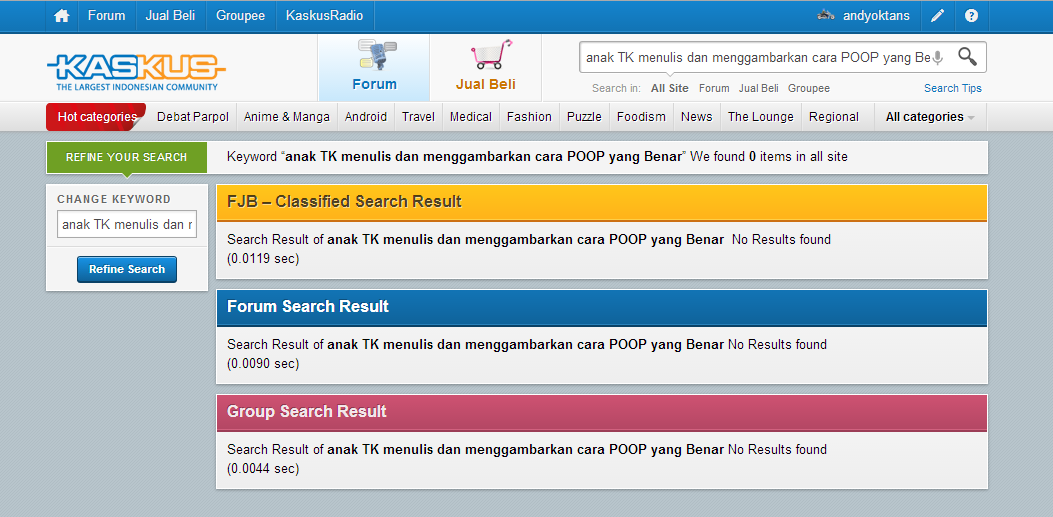Click the Refine Search button
This screenshot has height=517, width=1053.
(x=127, y=269)
